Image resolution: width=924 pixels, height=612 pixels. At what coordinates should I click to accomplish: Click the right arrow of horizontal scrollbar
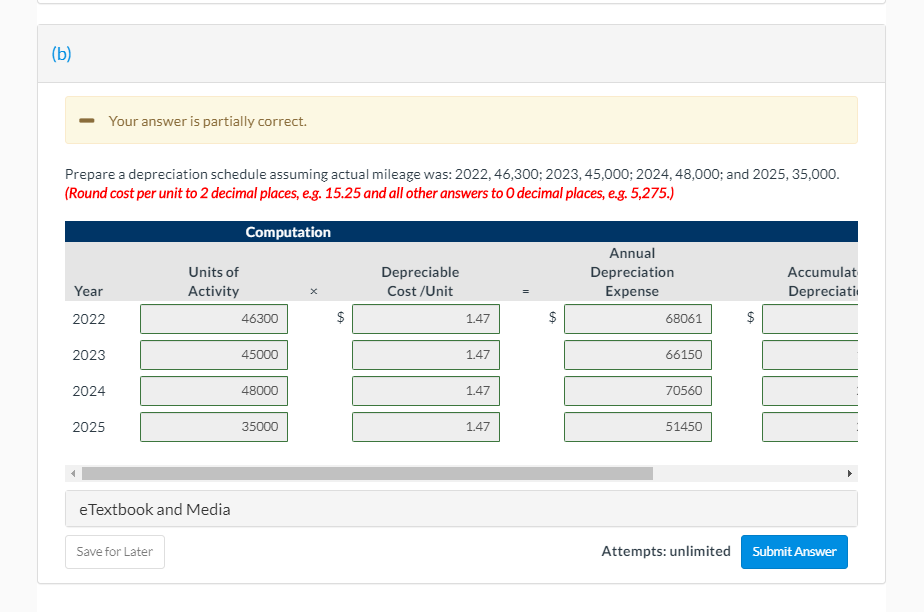click(x=849, y=474)
